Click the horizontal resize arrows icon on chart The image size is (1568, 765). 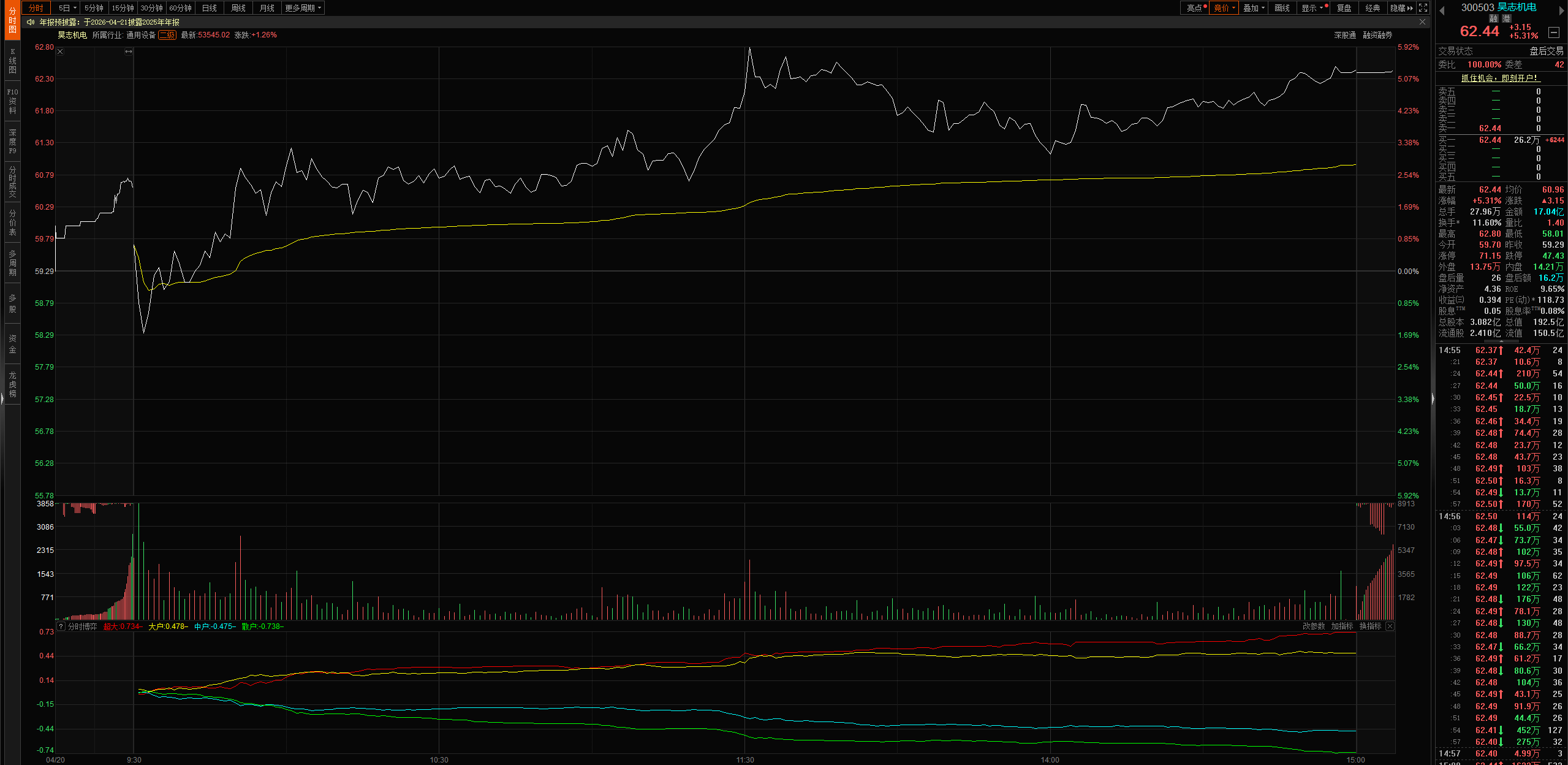pos(129,52)
